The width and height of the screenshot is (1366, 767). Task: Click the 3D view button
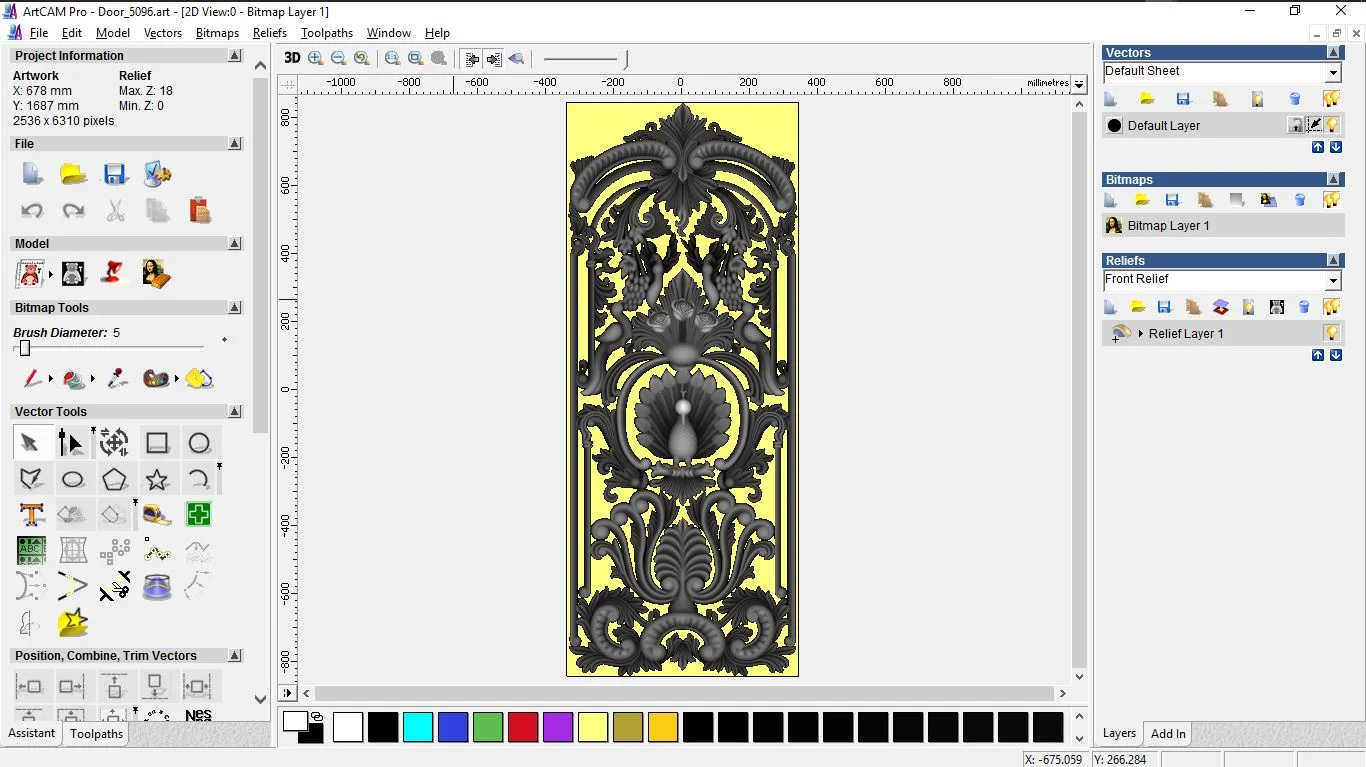[292, 58]
